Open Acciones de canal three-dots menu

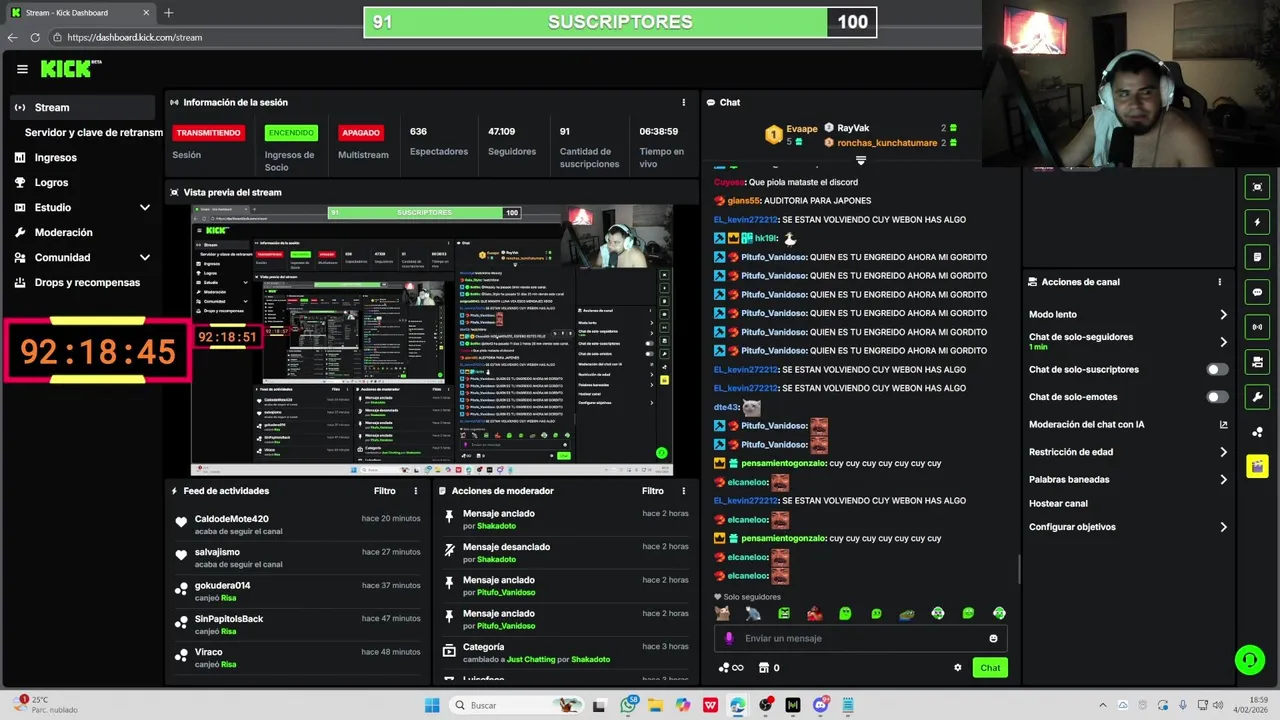pos(1220,282)
